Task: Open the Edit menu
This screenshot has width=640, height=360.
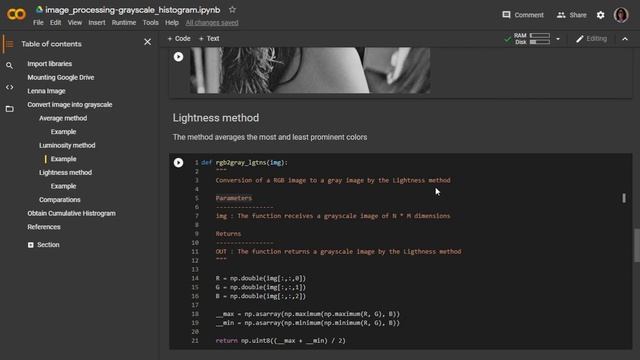Action: tap(56, 23)
